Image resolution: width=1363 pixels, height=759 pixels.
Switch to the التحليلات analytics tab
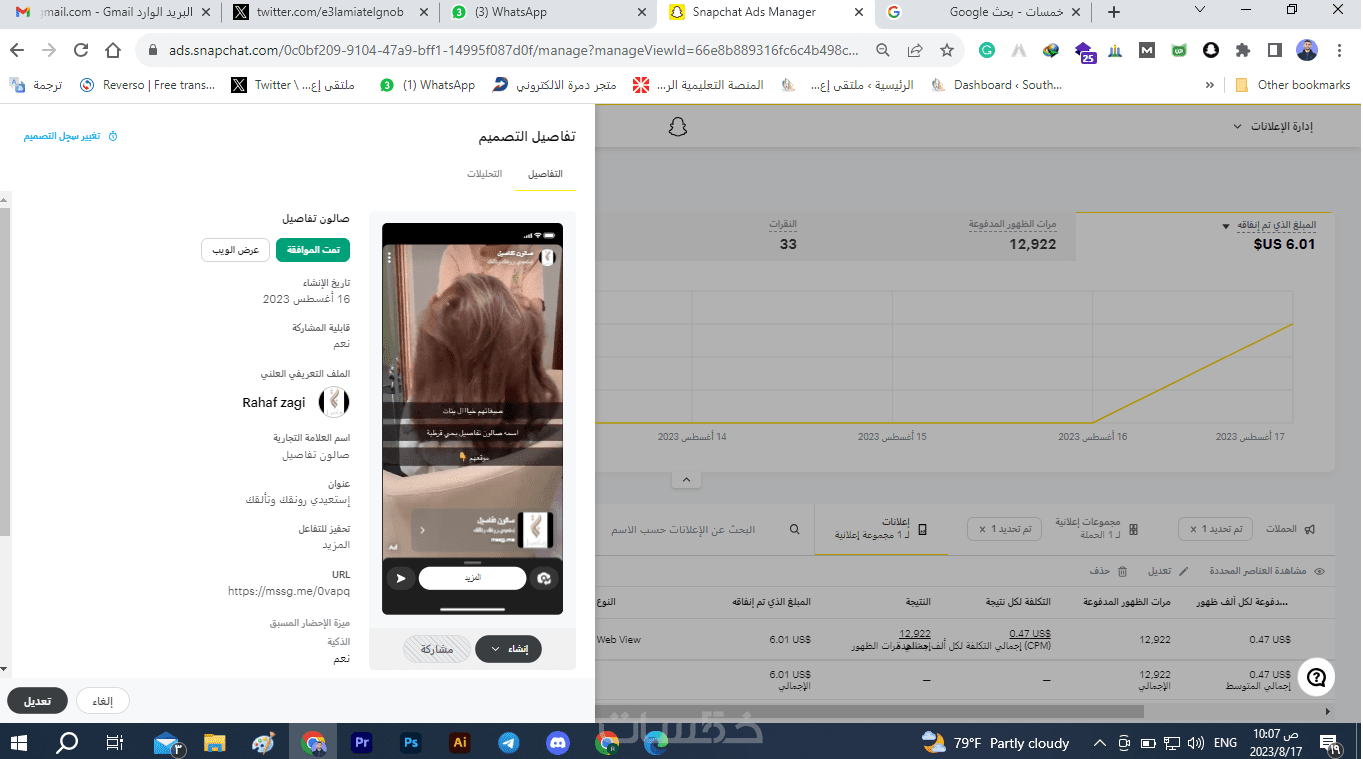pyautogui.click(x=484, y=174)
